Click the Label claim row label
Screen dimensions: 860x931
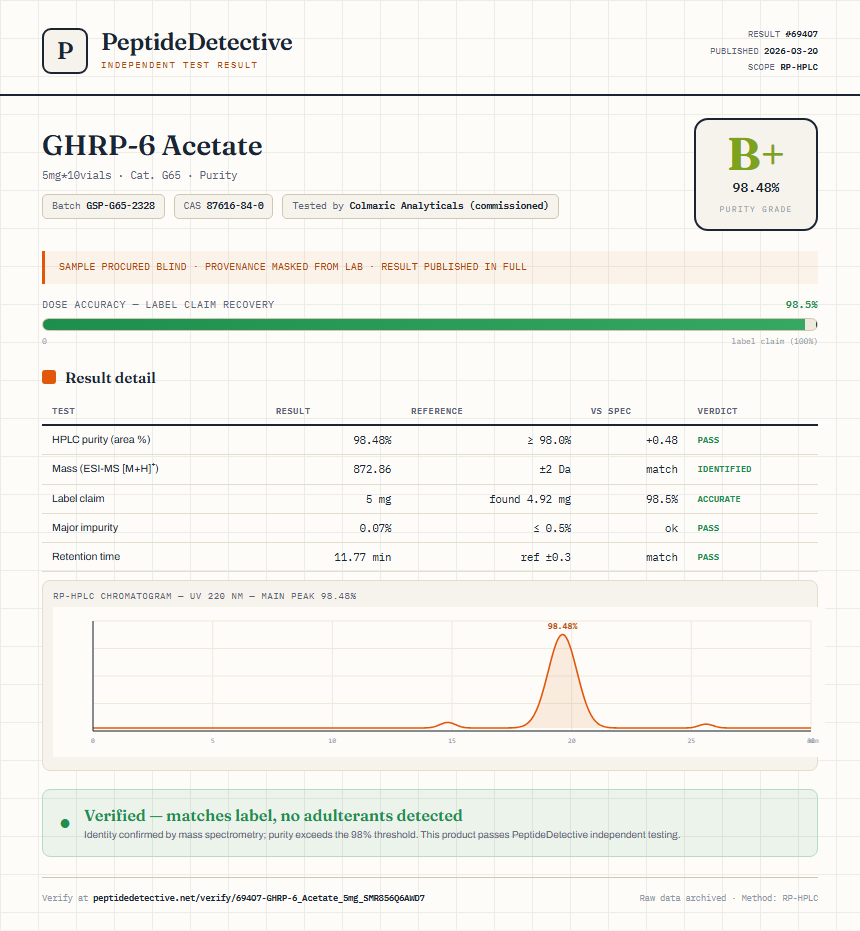click(x=78, y=498)
